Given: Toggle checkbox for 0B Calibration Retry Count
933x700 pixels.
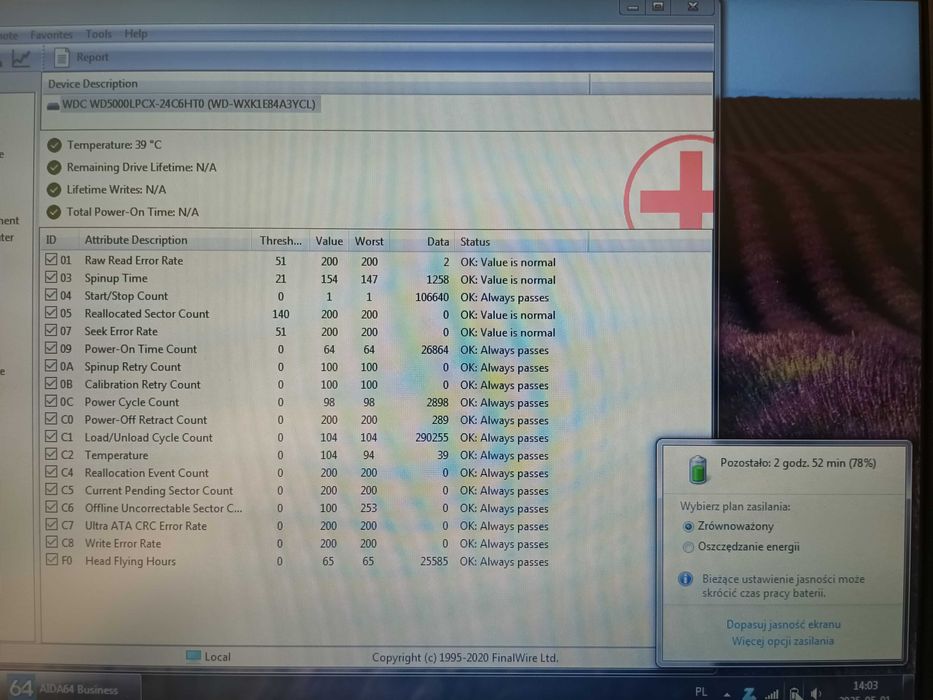Looking at the screenshot, I should click(51, 383).
